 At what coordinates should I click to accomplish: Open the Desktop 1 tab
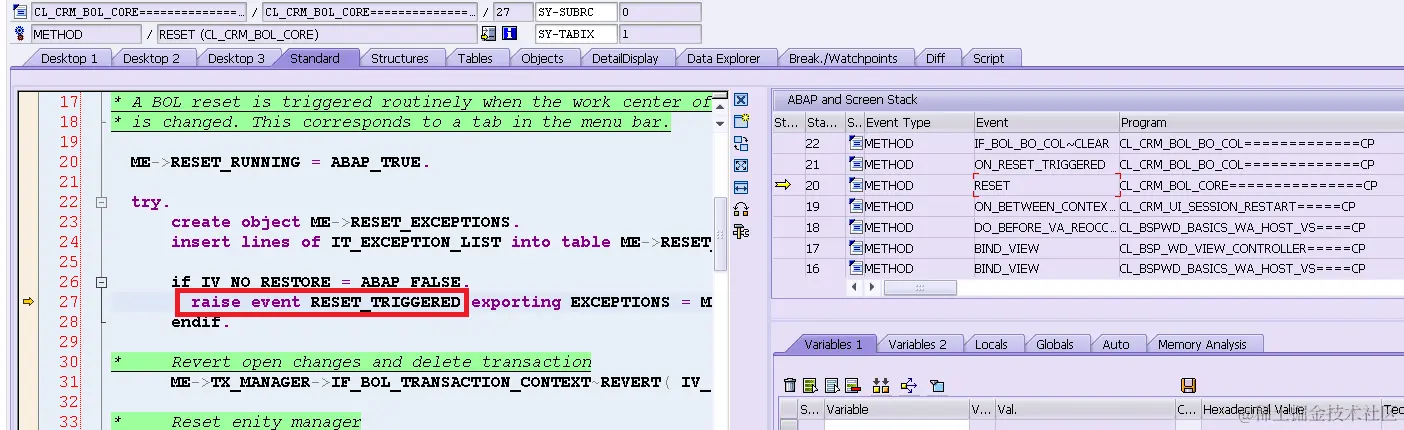[x=69, y=58]
